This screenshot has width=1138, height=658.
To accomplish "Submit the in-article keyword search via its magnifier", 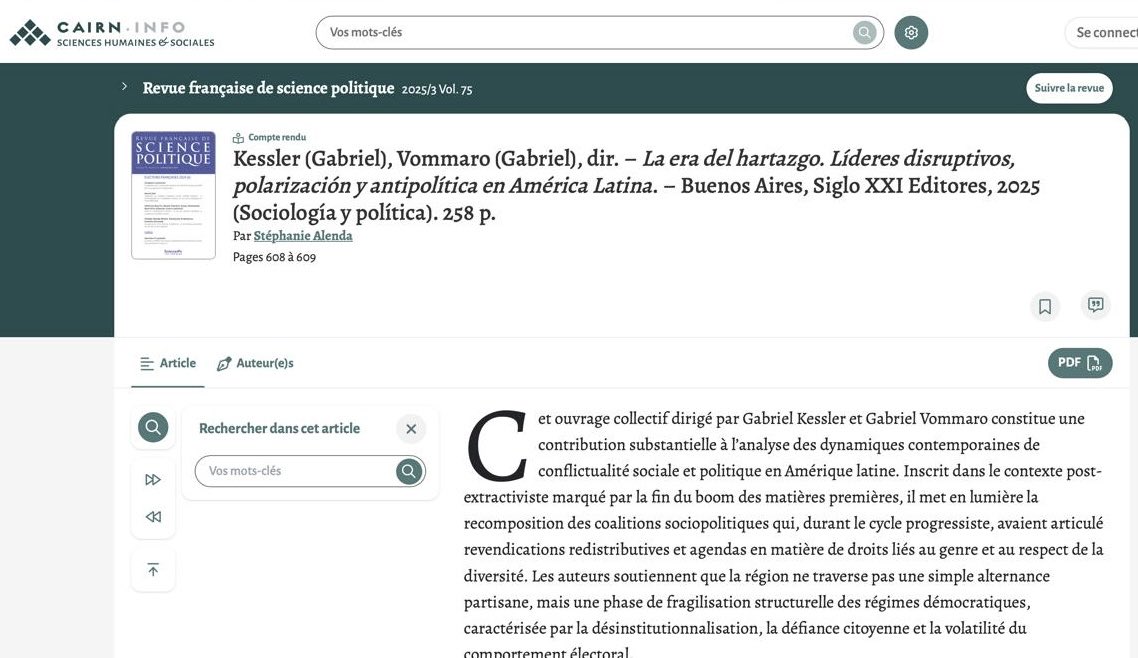I will tap(408, 470).
